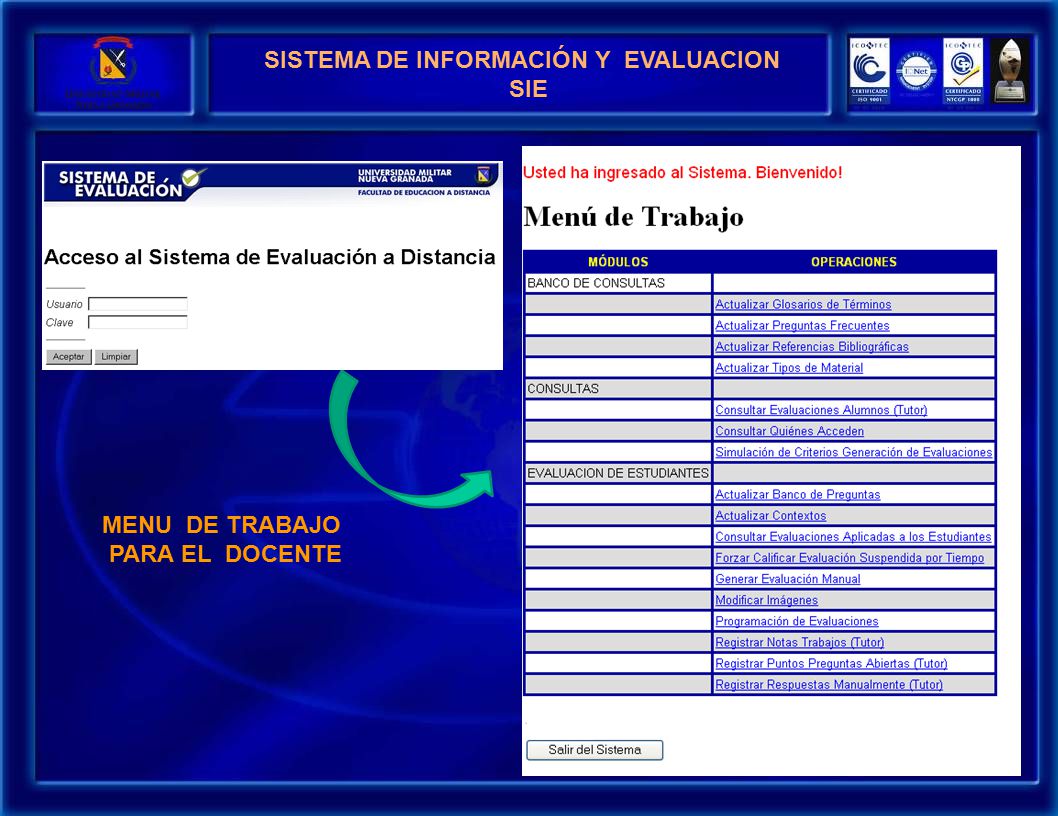
Task: Click the OPERACIONES column header
Action: (x=854, y=262)
